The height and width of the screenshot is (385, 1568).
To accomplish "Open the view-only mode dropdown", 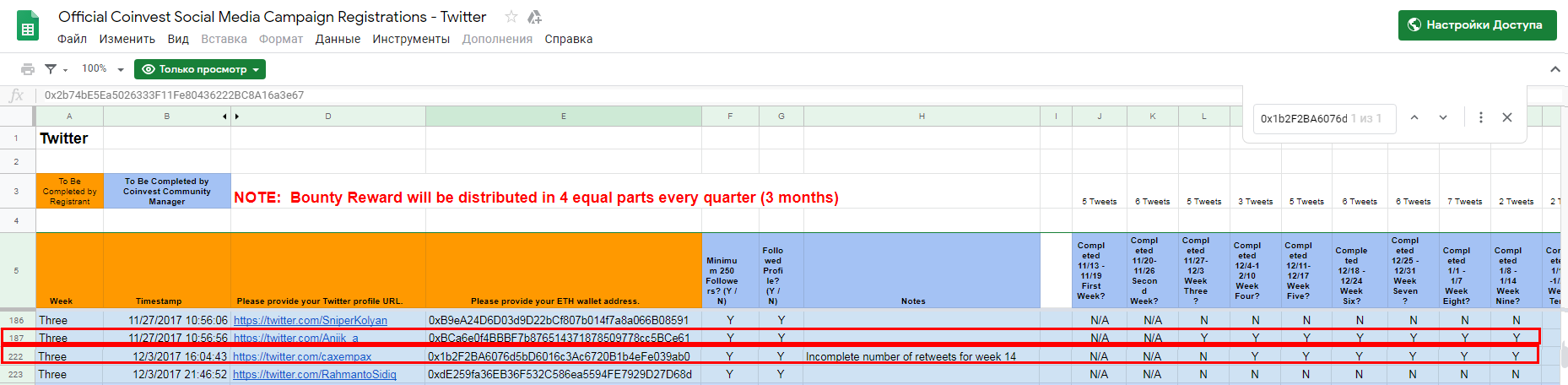I will click(200, 69).
